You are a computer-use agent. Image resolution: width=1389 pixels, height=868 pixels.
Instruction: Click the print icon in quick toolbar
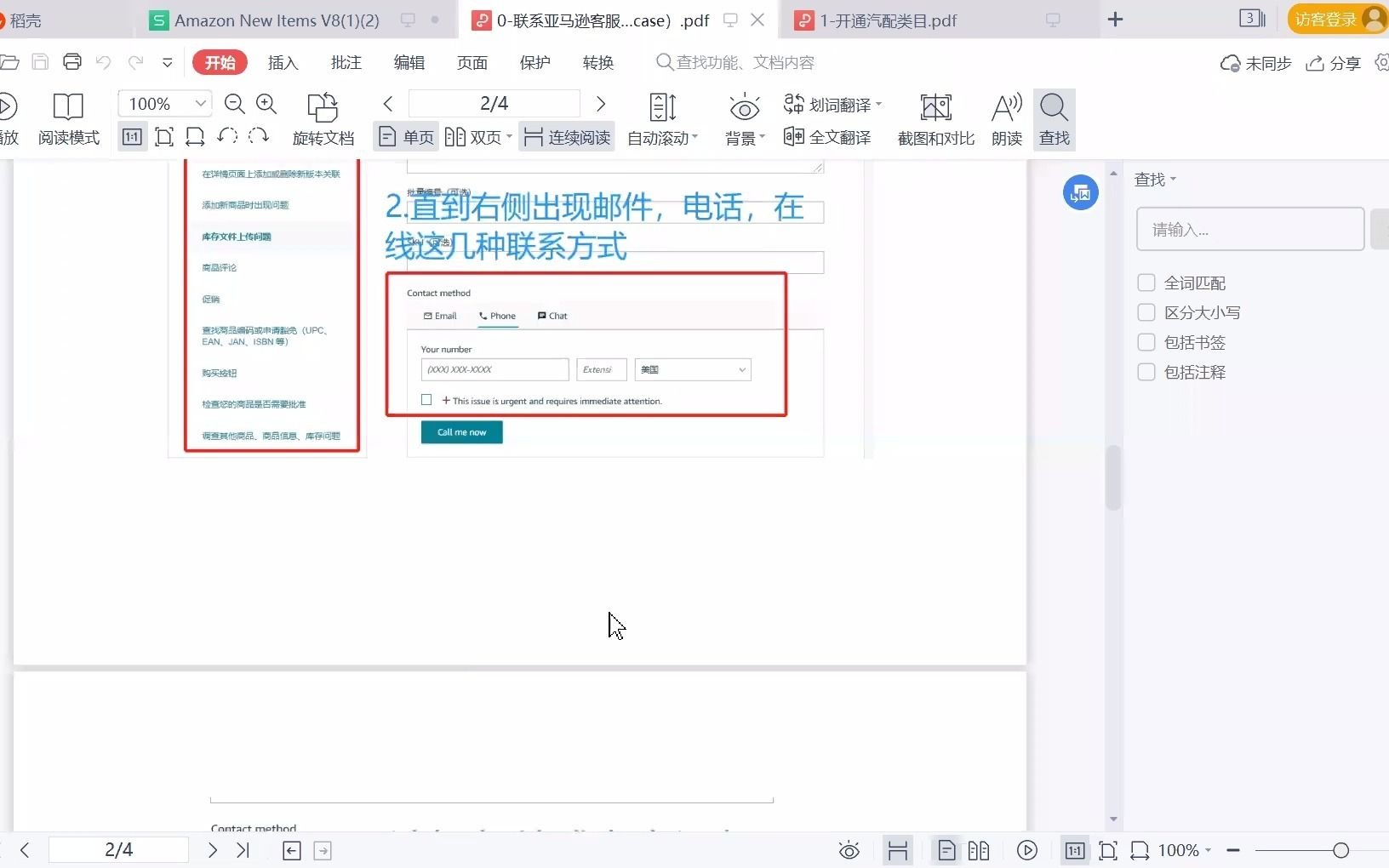coord(72,62)
